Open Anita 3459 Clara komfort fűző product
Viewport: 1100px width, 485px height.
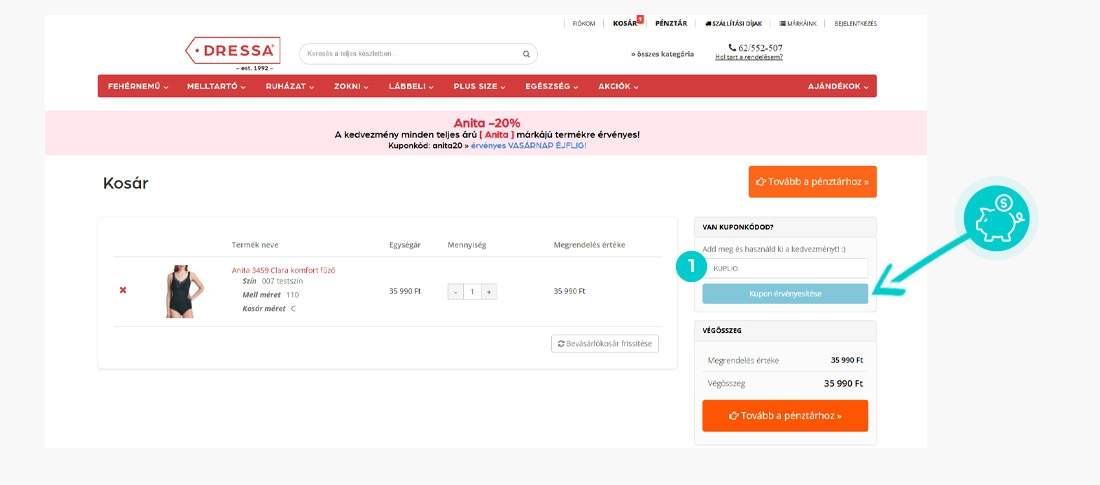pyautogui.click(x=283, y=270)
